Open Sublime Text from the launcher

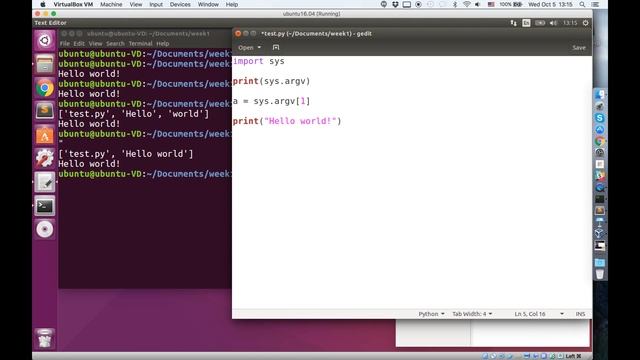(44, 111)
